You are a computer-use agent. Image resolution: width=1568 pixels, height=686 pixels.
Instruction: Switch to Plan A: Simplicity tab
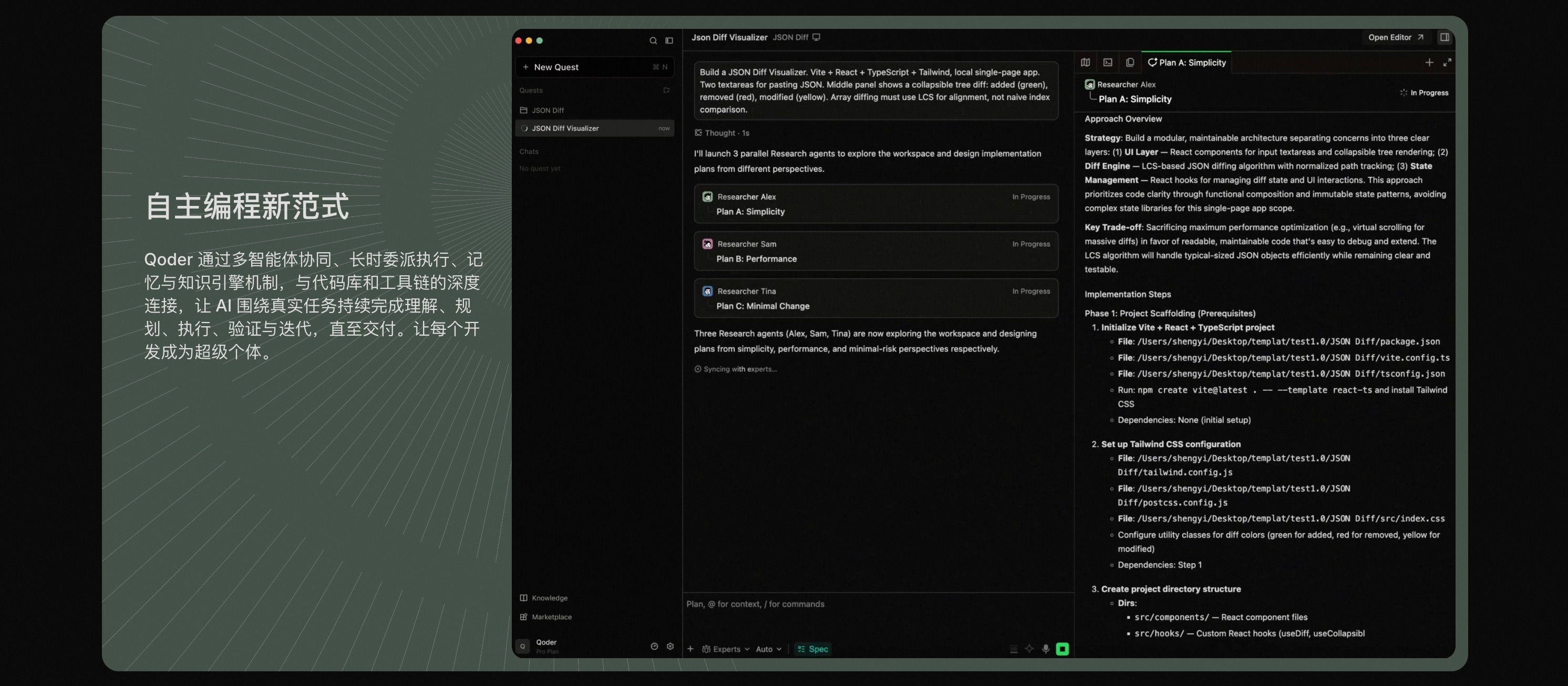pos(1187,63)
